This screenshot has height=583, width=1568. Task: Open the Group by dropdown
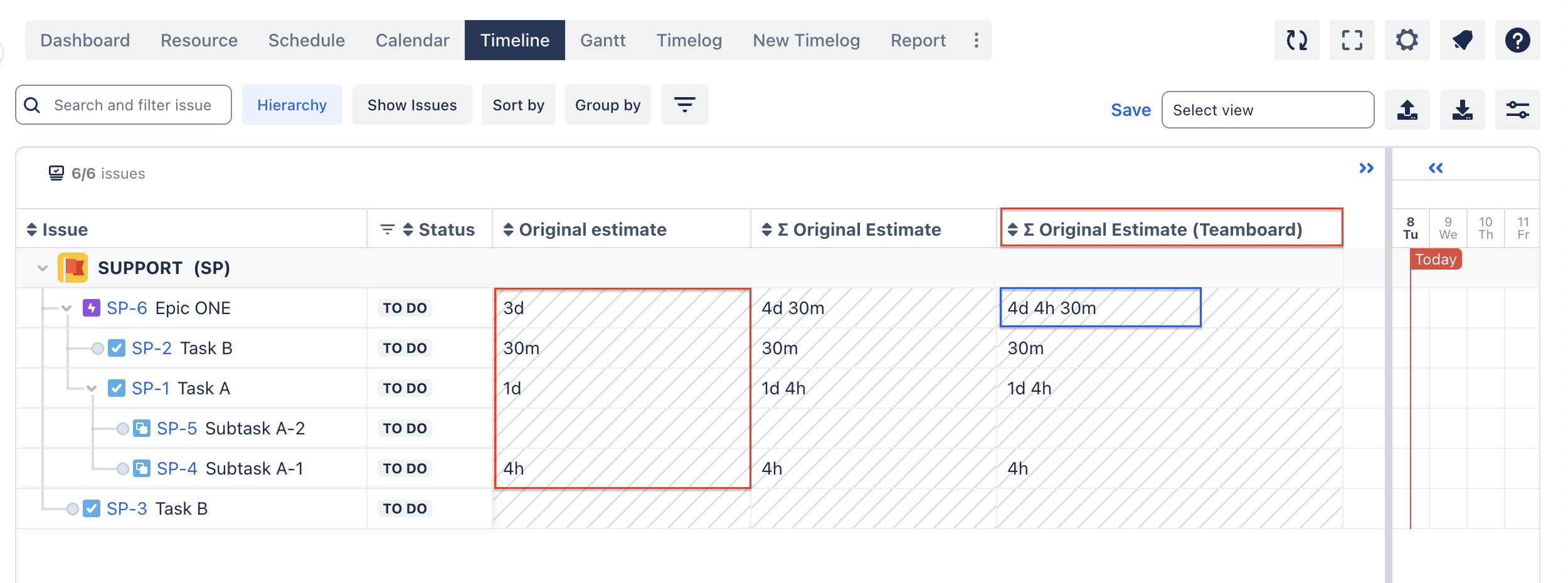pos(607,105)
